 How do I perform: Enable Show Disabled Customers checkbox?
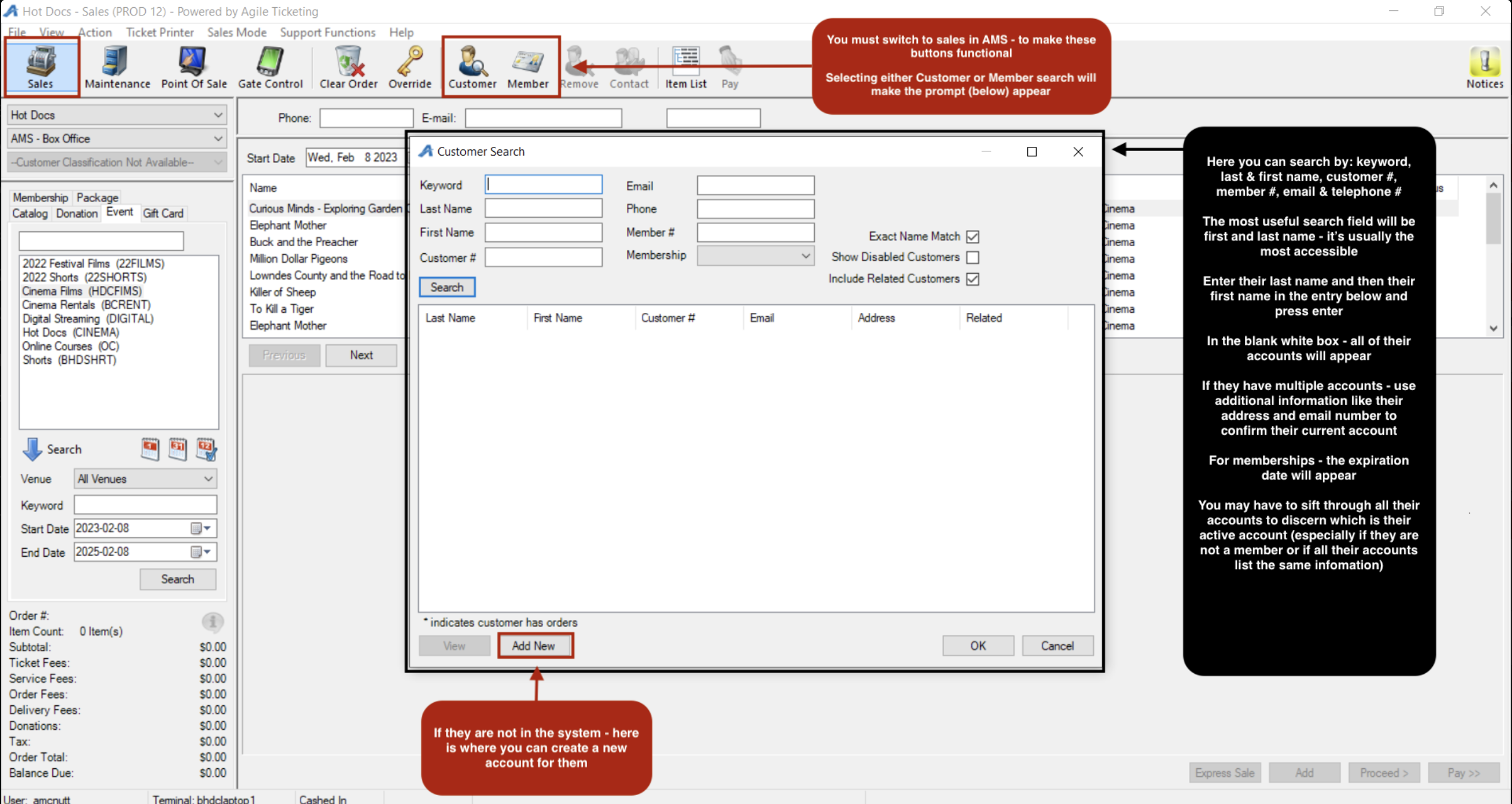tap(973, 257)
